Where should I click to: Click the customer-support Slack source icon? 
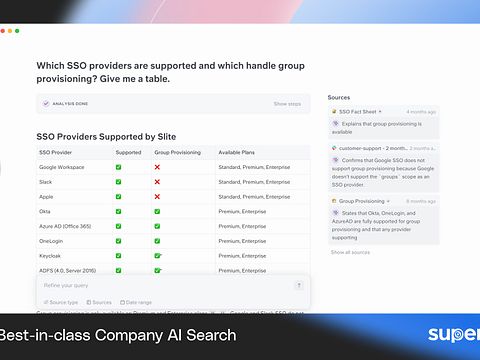[334, 148]
